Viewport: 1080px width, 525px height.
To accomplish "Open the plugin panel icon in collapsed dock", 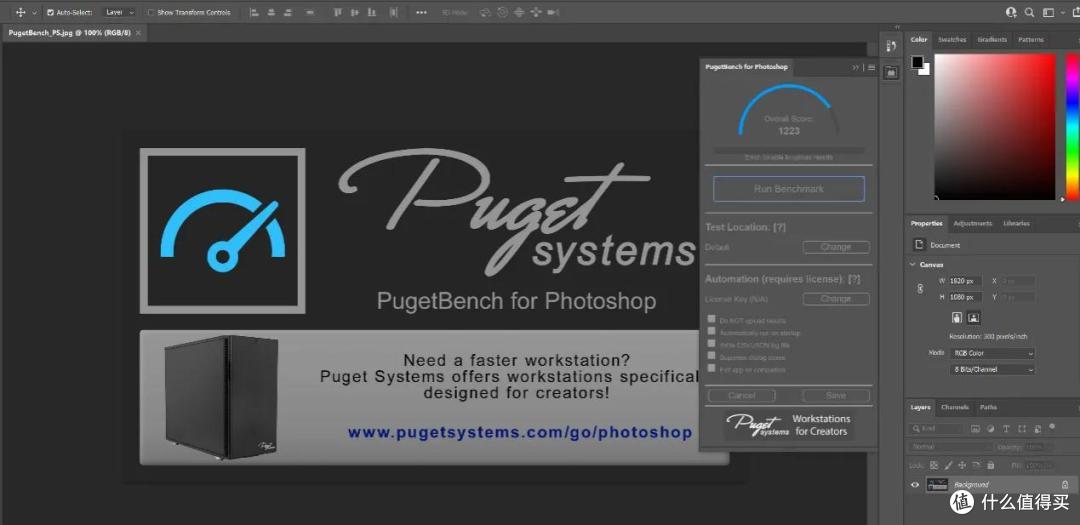I will [891, 72].
